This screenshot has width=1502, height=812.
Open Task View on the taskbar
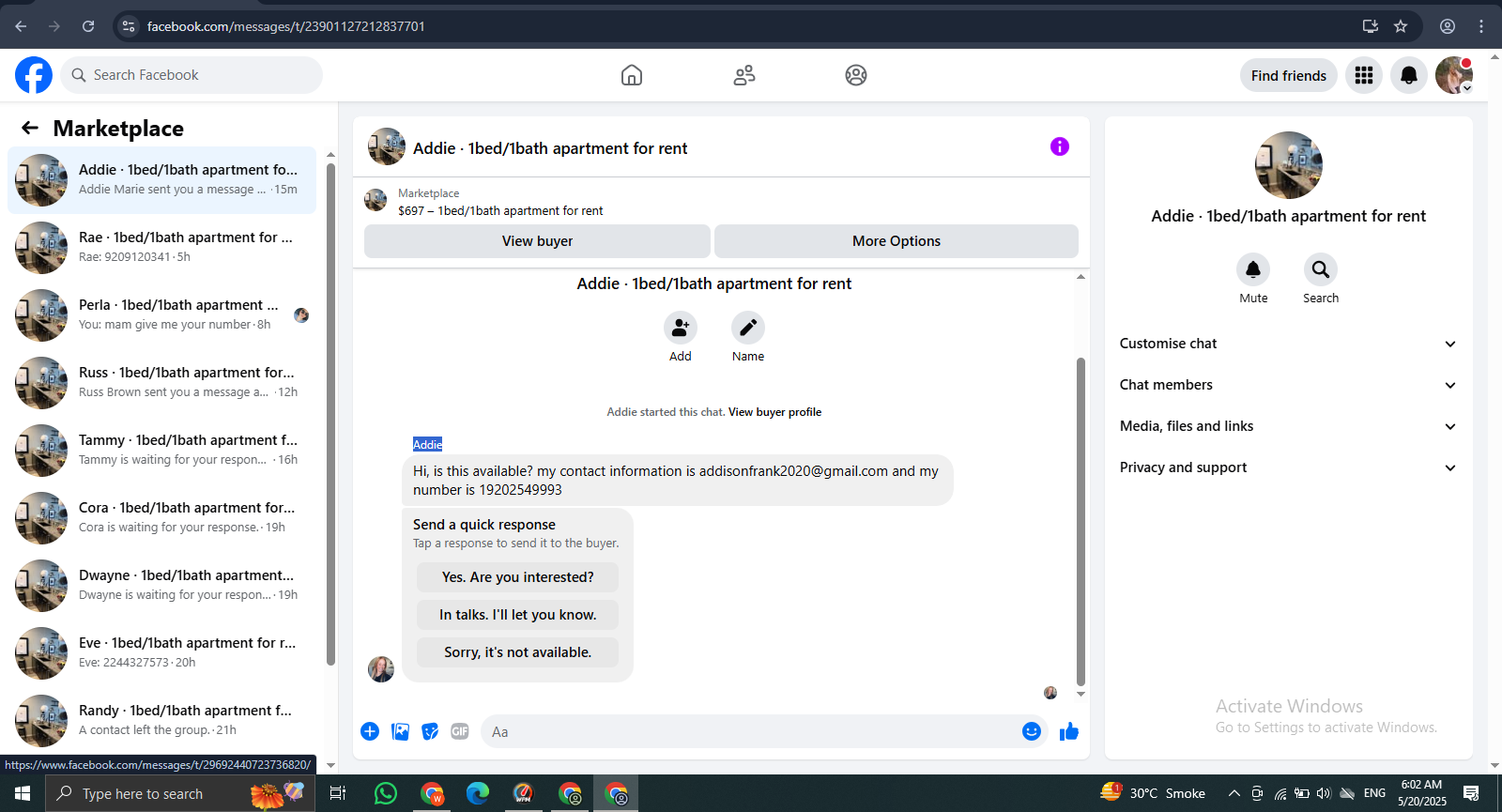[338, 793]
